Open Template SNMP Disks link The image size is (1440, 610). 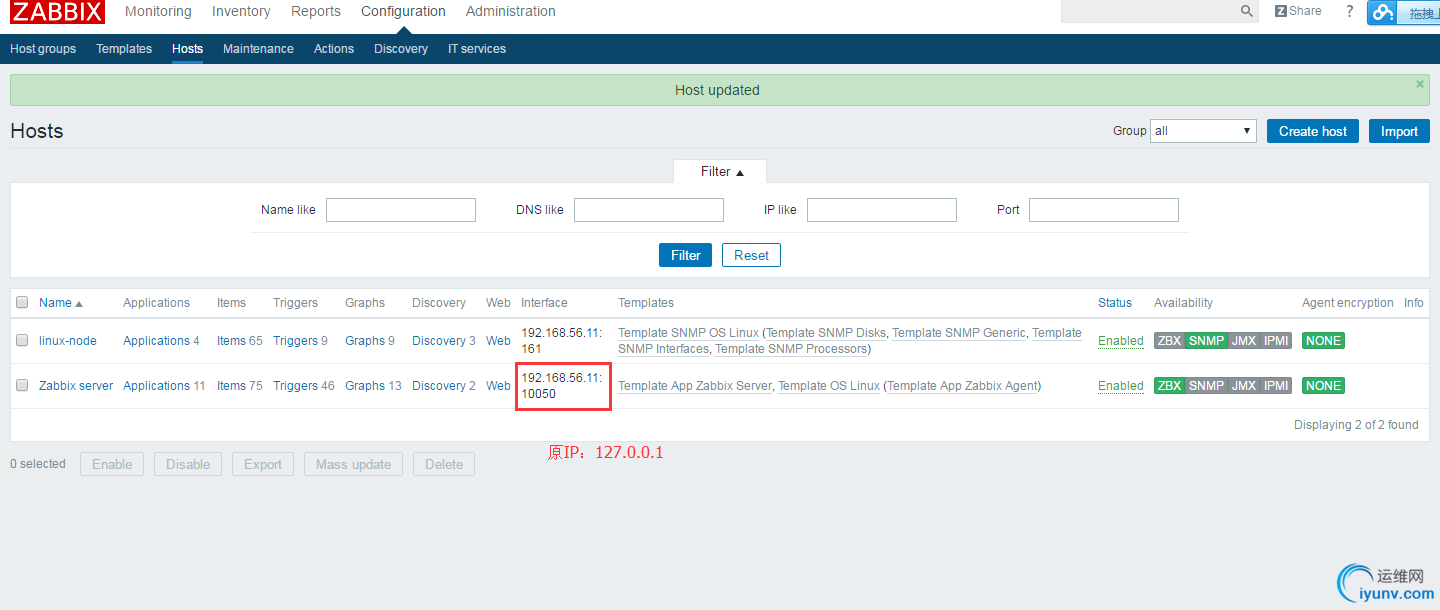(x=826, y=333)
